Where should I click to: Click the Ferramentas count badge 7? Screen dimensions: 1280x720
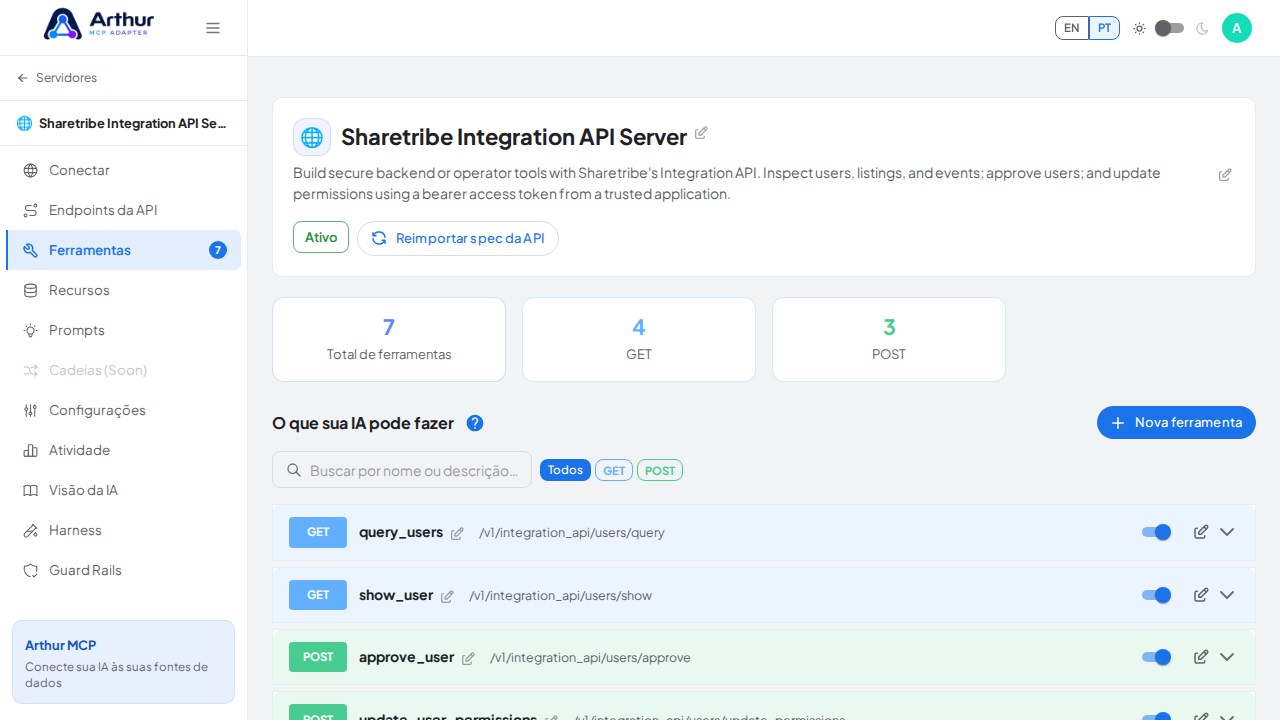218,250
